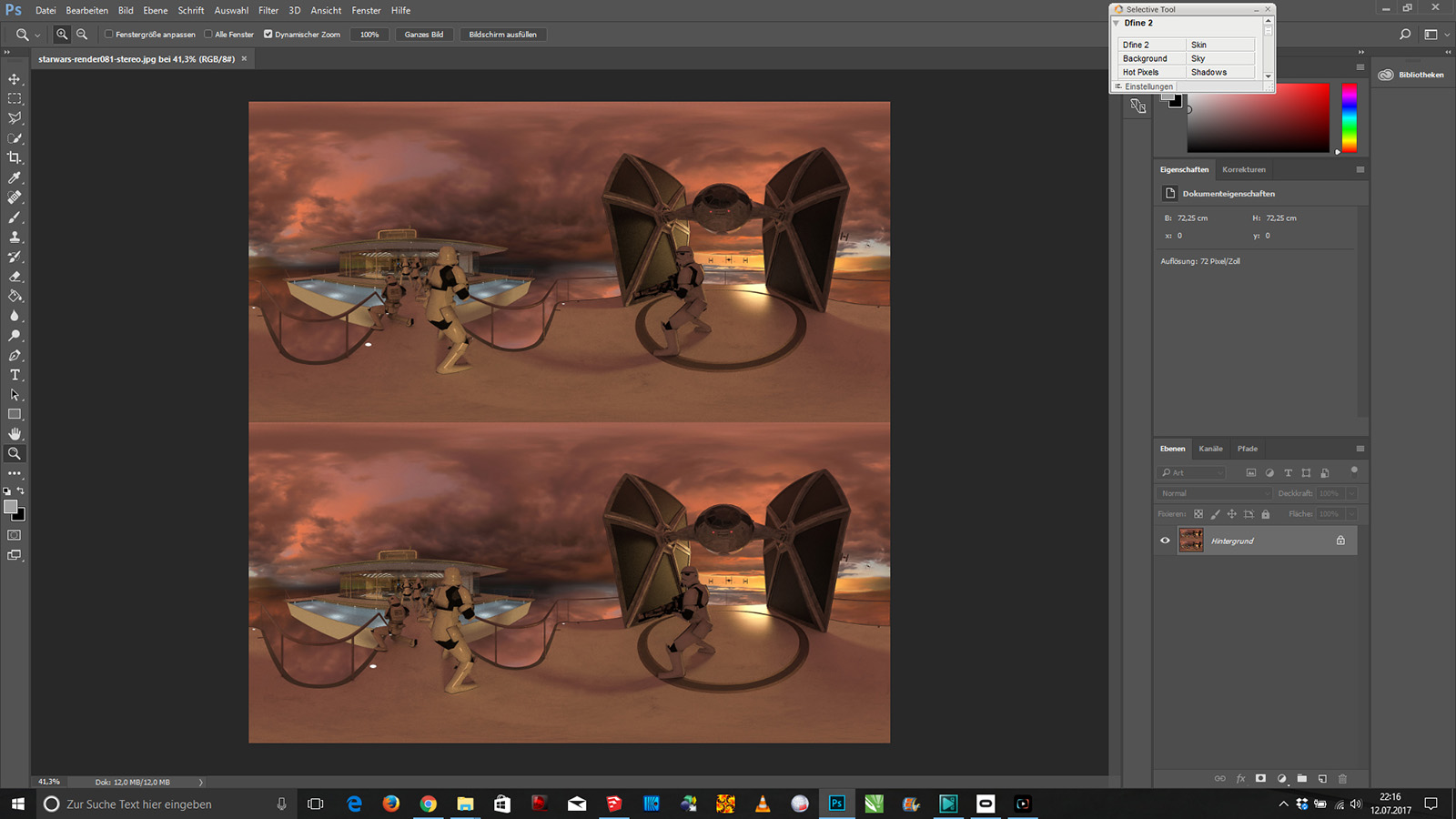
Task: Open the Deckkraft opacity dropdown arrow
Action: [1351, 493]
